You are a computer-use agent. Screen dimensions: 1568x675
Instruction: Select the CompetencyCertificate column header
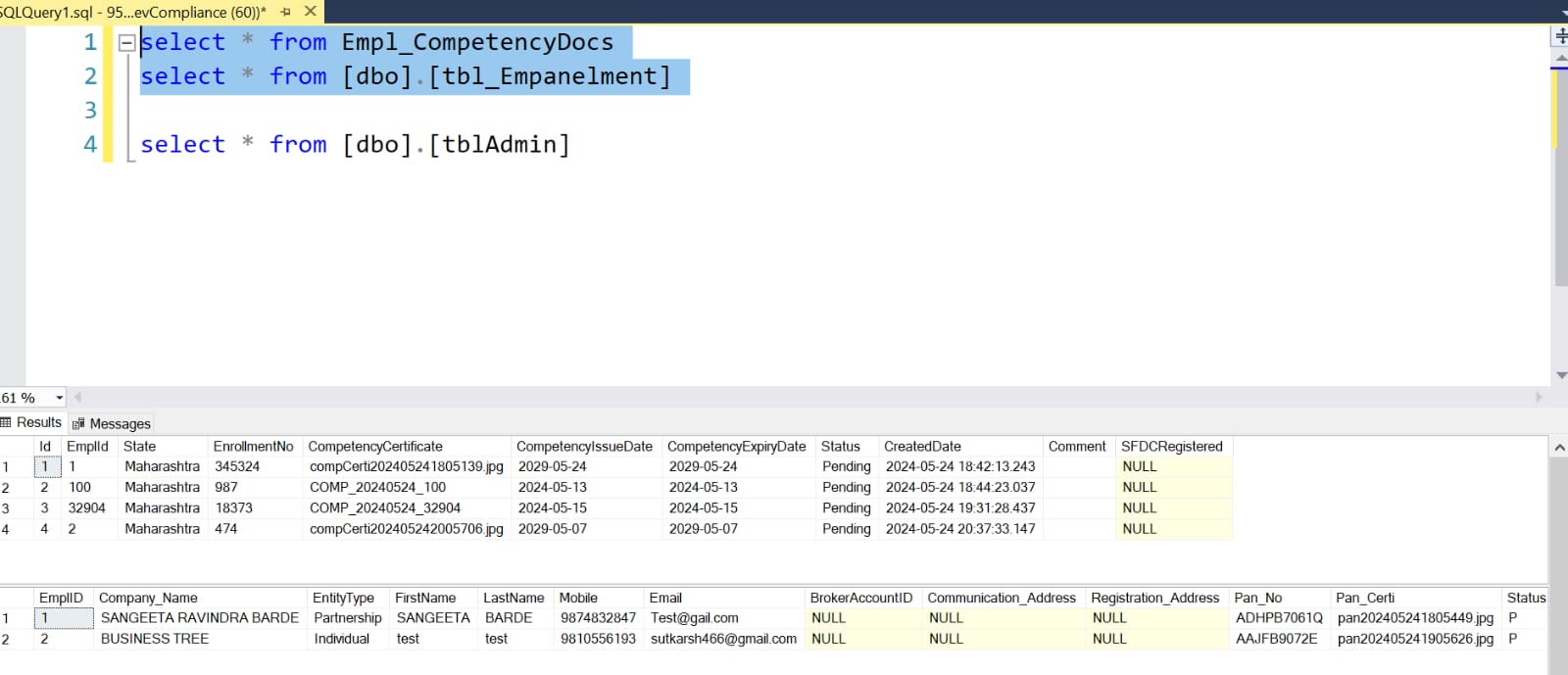point(375,447)
